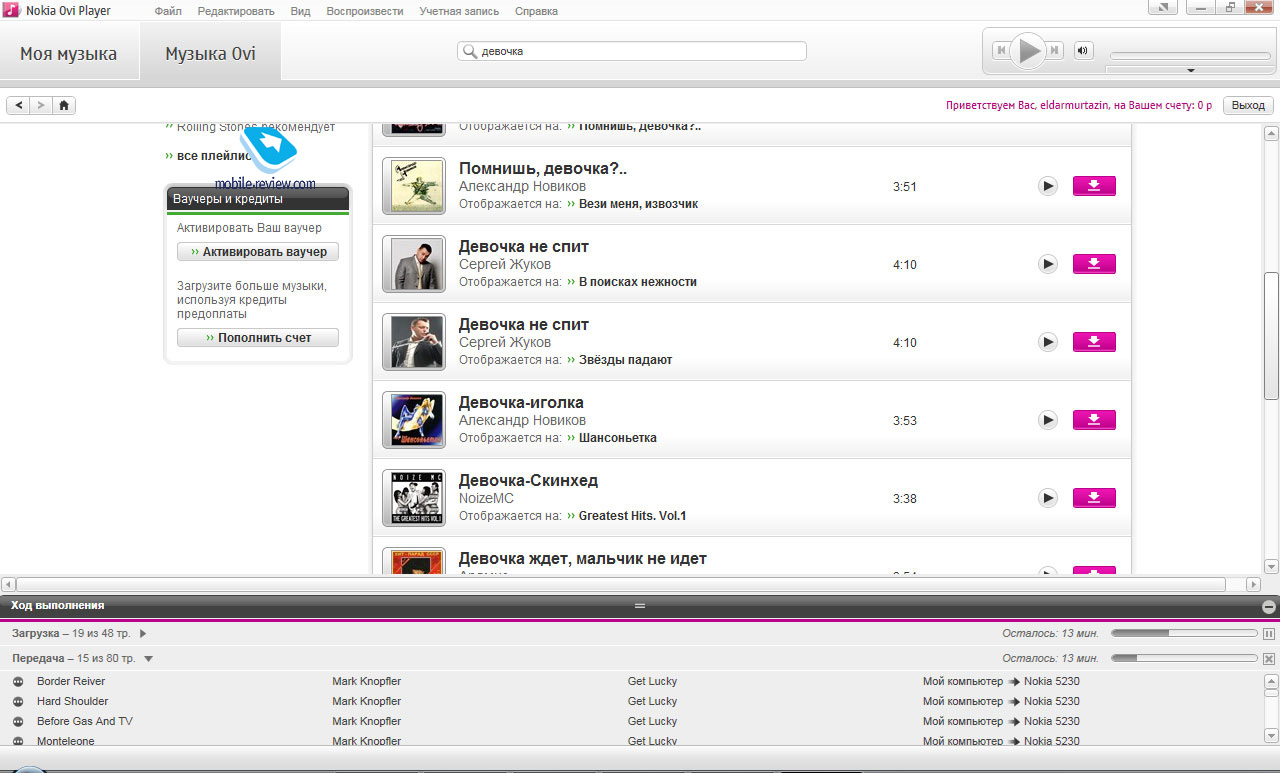Pause the Загрузка download progress

(x=1269, y=634)
